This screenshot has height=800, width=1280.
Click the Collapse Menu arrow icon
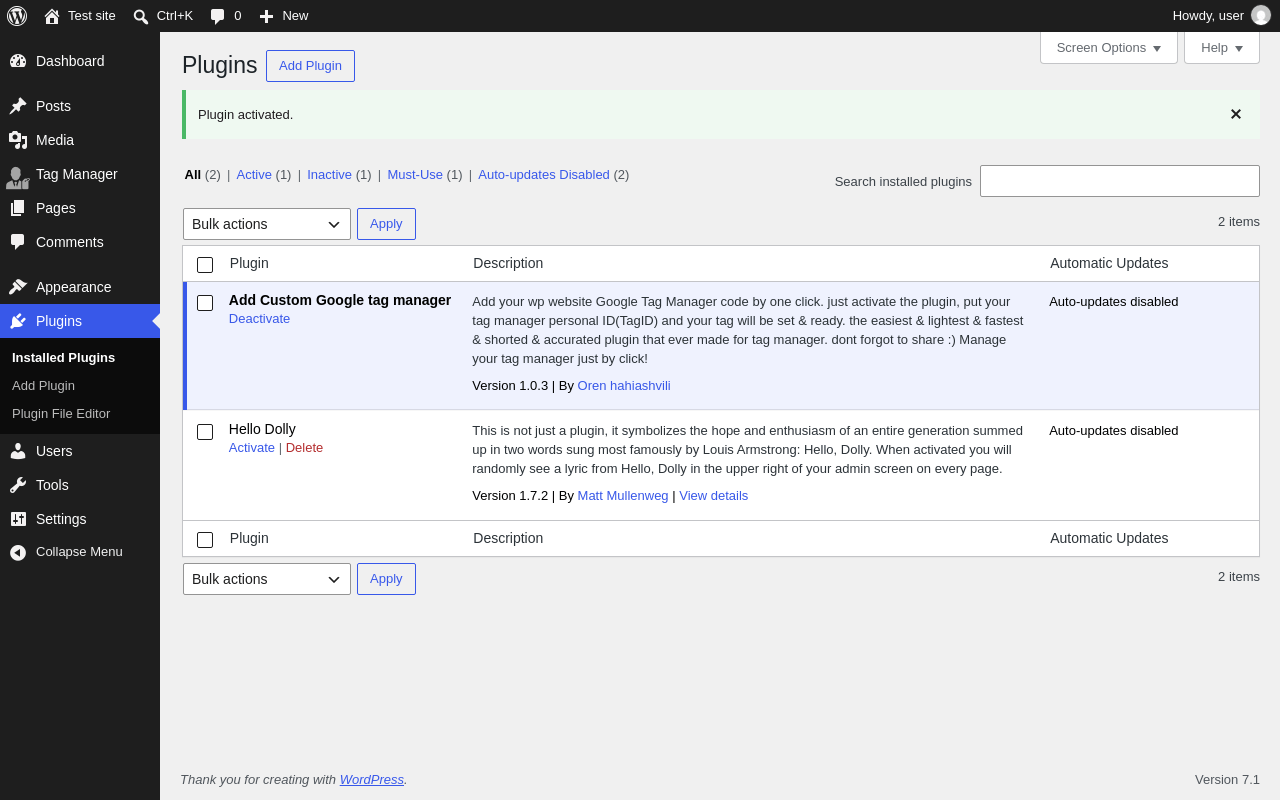(x=18, y=552)
